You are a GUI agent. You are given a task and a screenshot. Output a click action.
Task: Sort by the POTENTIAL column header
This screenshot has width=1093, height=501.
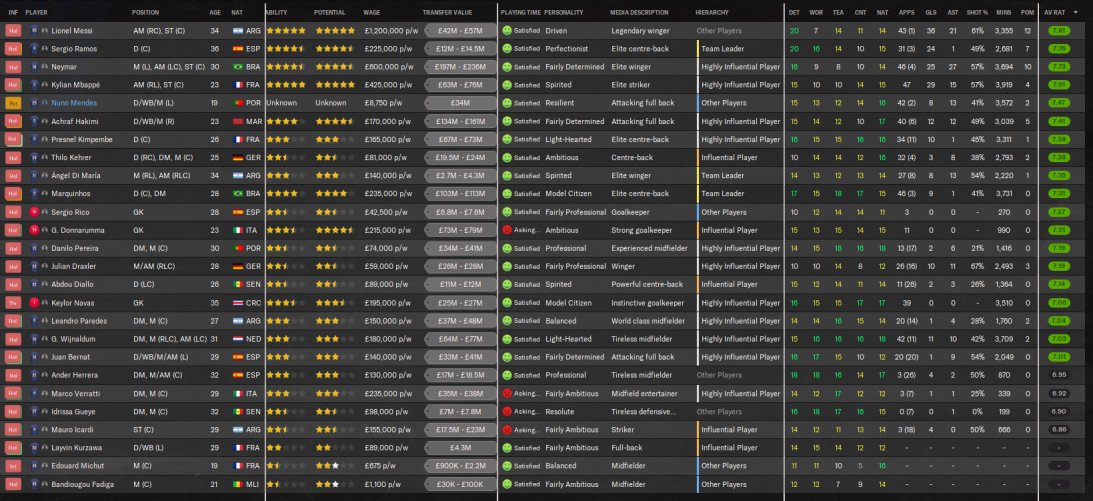[x=329, y=13]
